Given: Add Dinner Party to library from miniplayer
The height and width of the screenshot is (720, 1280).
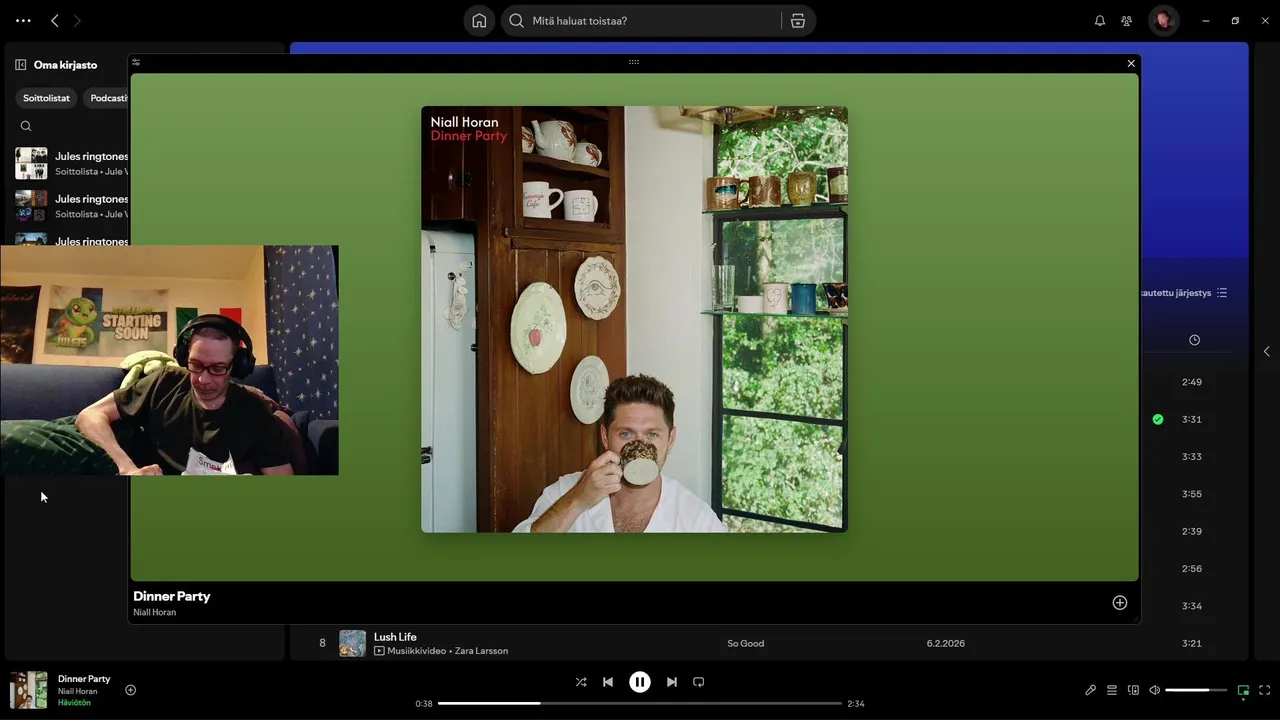Looking at the screenshot, I should click(1120, 603).
